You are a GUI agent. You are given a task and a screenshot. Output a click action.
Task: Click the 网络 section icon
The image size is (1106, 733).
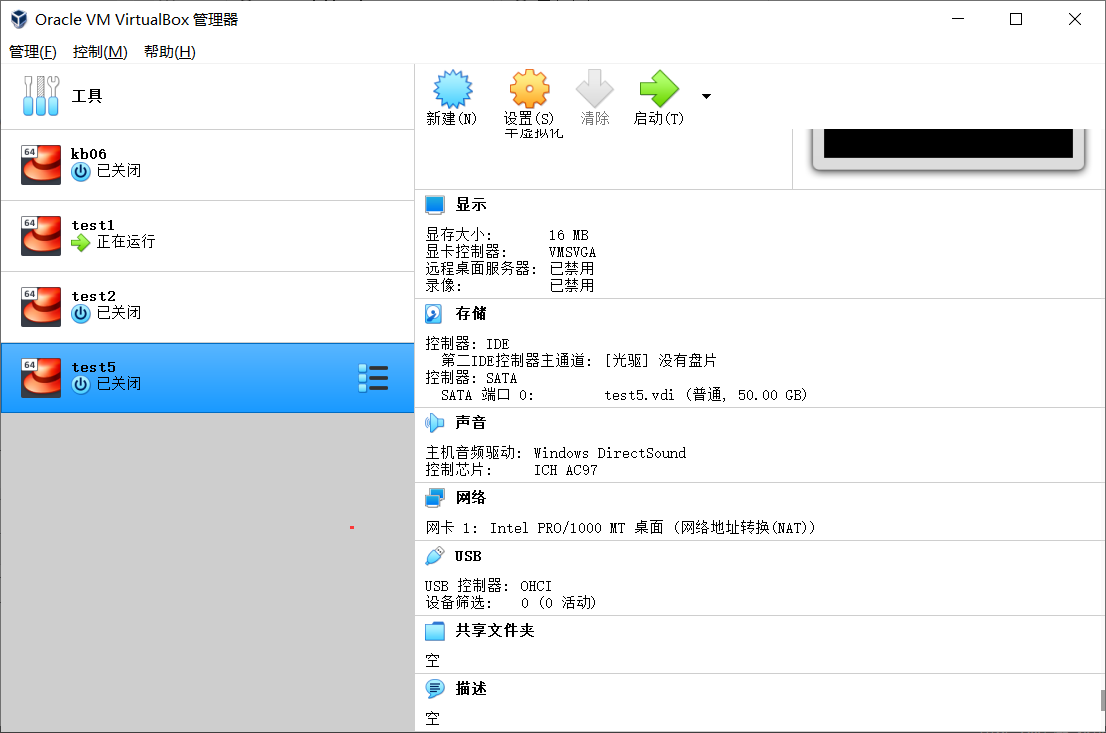click(434, 497)
